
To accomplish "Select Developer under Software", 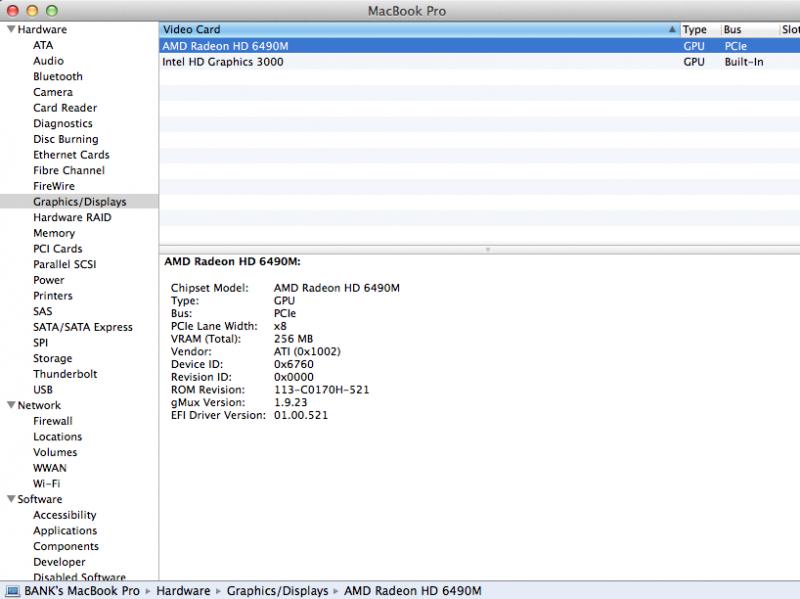I will (x=59, y=562).
